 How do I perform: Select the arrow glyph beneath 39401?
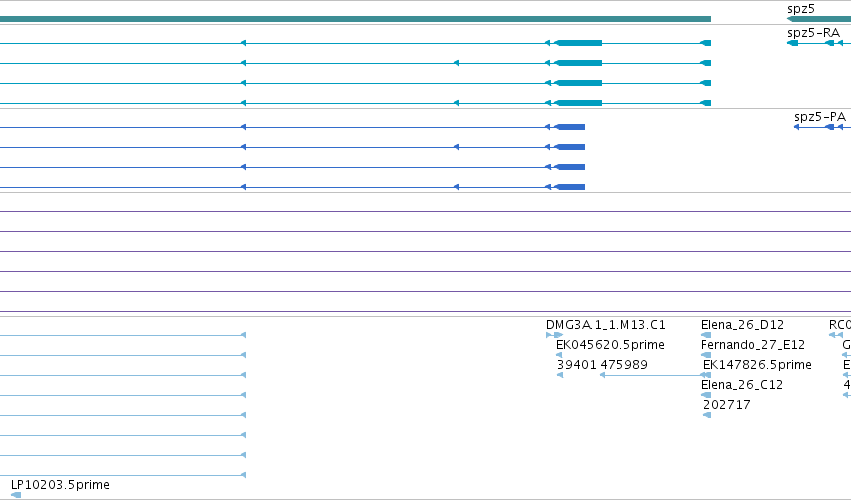[560, 375]
